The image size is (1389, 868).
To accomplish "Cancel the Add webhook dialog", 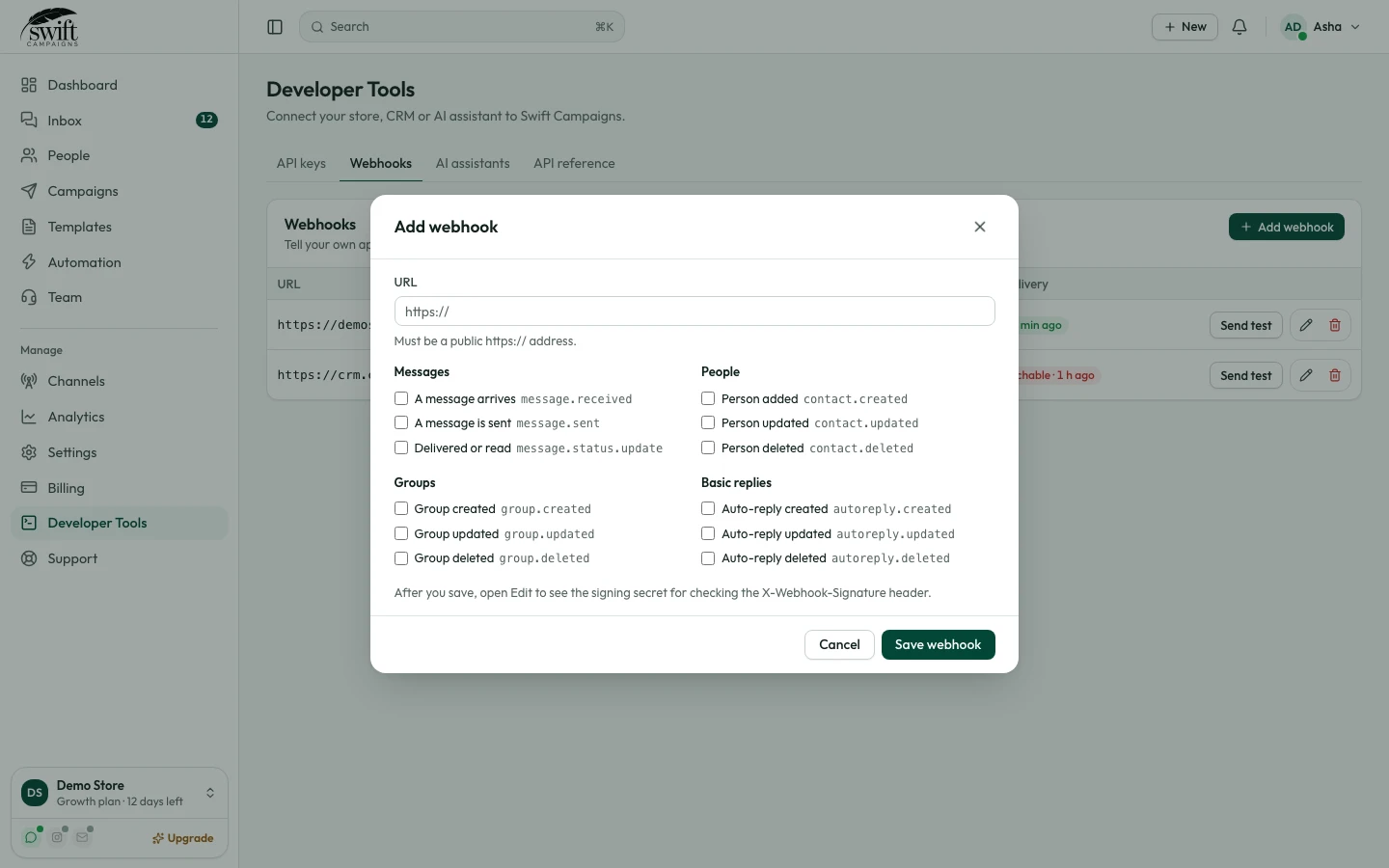I will click(839, 644).
